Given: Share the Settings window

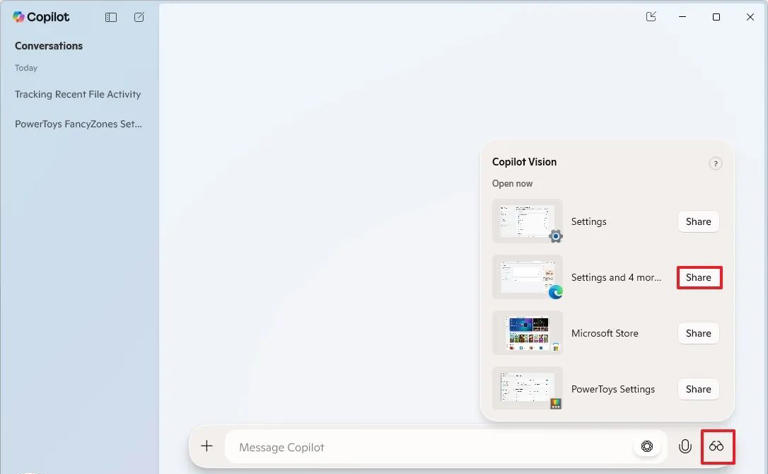Looking at the screenshot, I should (x=698, y=221).
